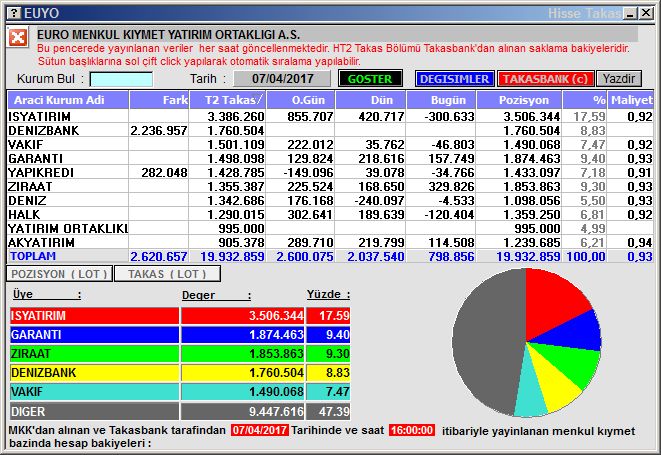Click the TOPLAM totals row label
This screenshot has height=455, width=661.
point(33,256)
